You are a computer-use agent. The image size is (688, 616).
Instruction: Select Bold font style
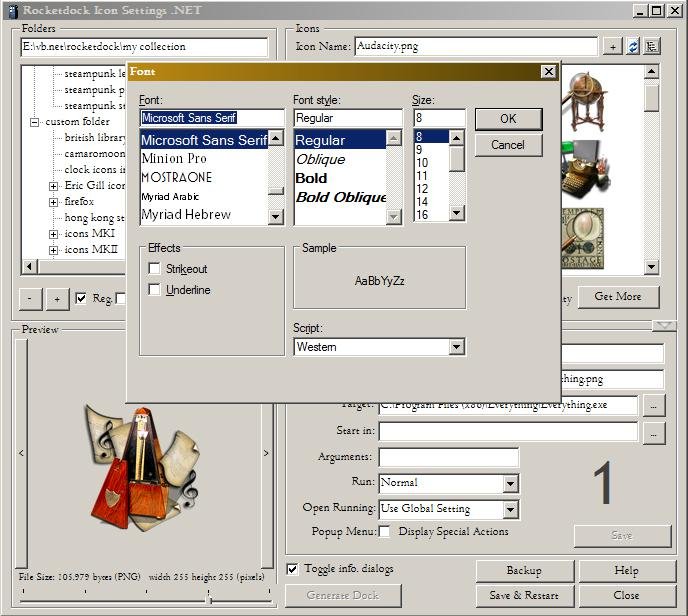click(x=340, y=178)
